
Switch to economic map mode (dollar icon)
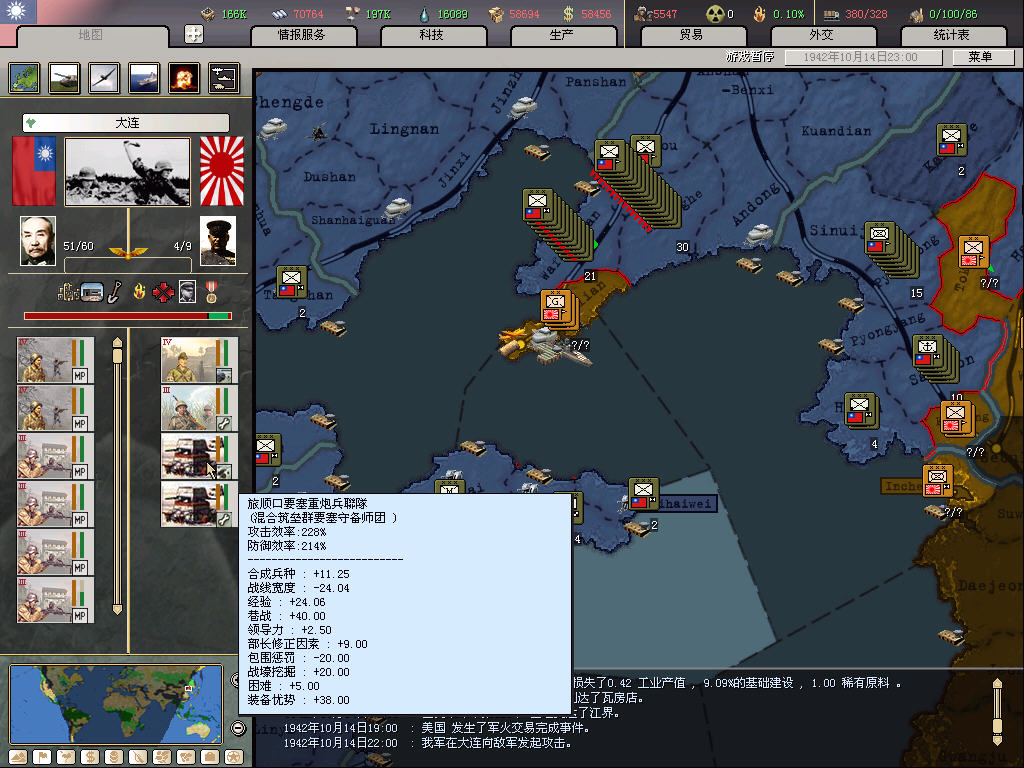[x=90, y=757]
